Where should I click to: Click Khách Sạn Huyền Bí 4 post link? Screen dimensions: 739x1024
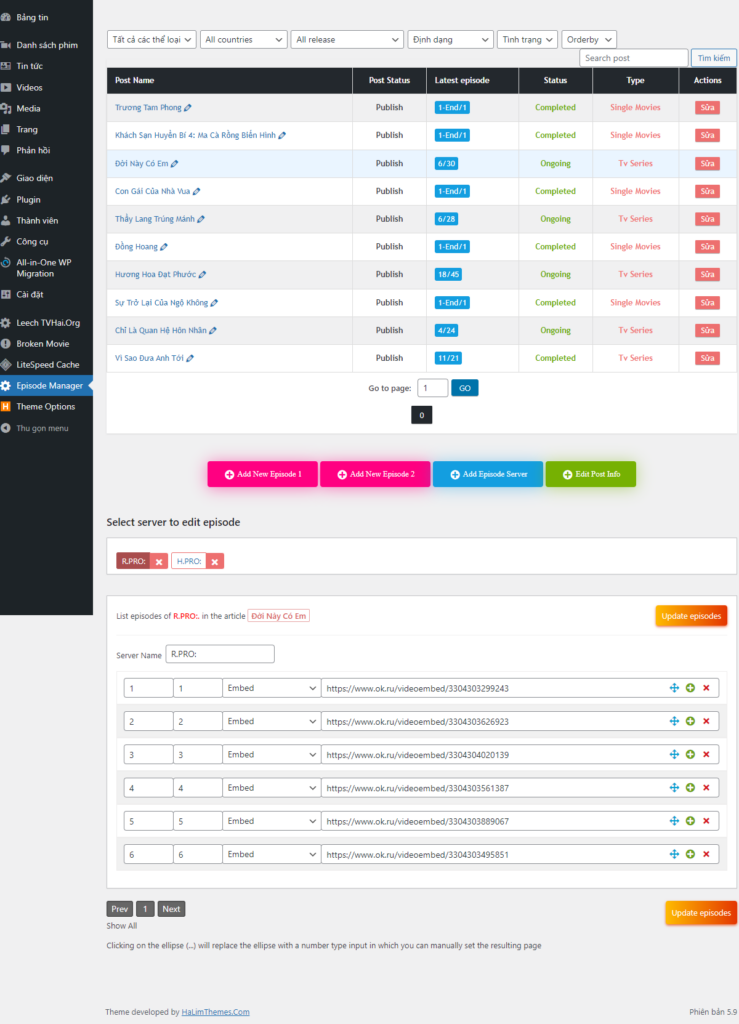[x=195, y=136]
